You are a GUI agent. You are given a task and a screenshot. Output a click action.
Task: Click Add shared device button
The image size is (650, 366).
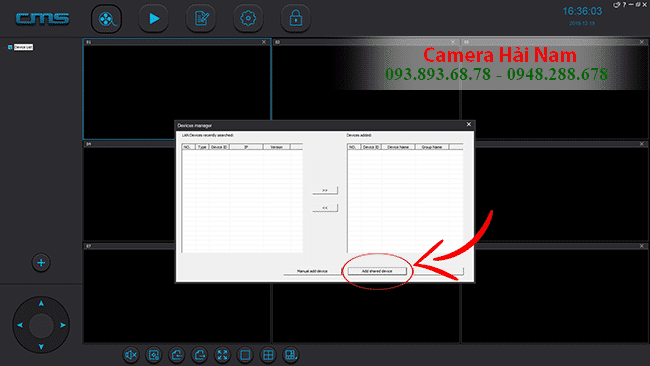[377, 271]
